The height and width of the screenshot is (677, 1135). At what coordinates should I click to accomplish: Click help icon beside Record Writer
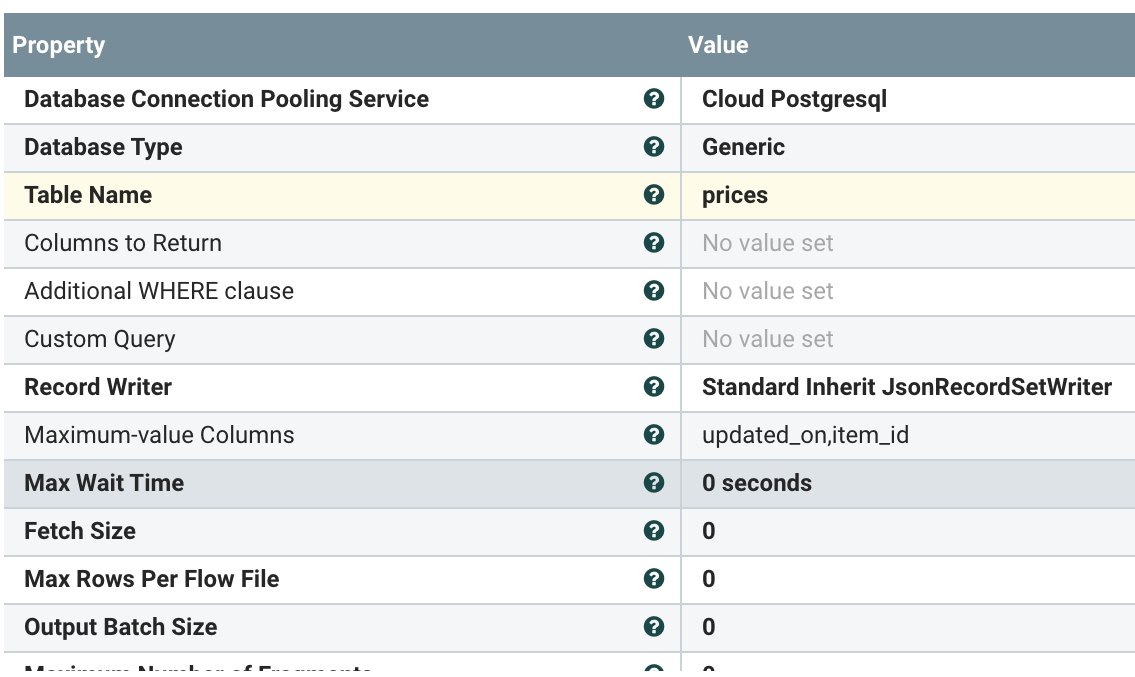(654, 387)
